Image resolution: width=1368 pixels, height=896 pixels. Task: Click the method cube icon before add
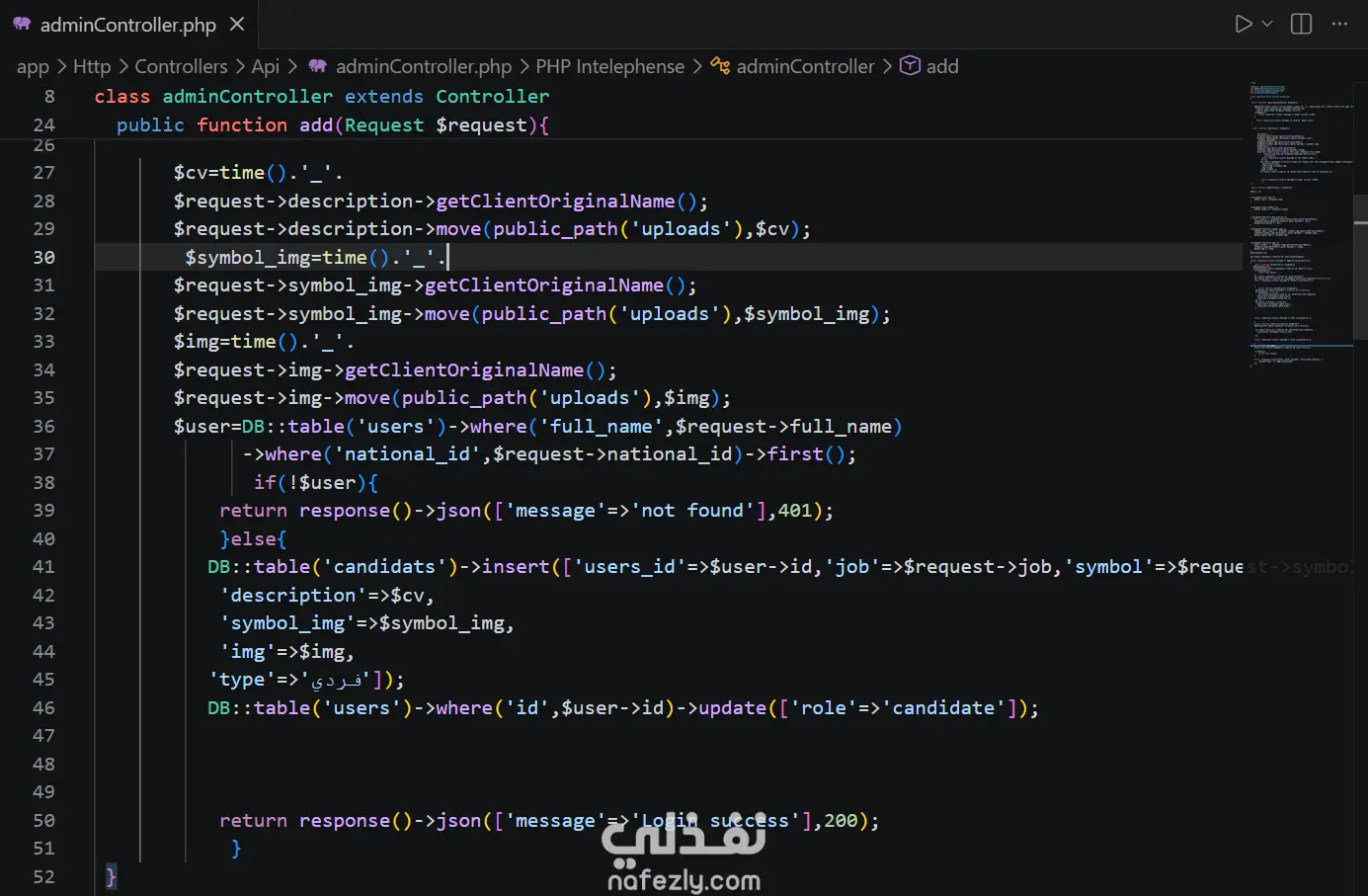(x=910, y=66)
